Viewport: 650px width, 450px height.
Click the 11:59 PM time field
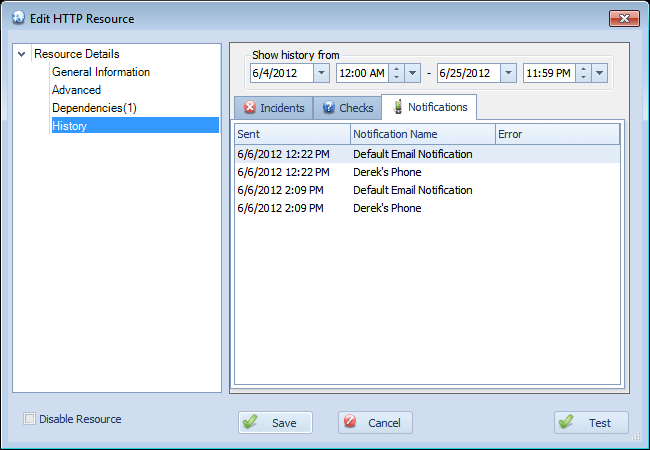[549, 73]
